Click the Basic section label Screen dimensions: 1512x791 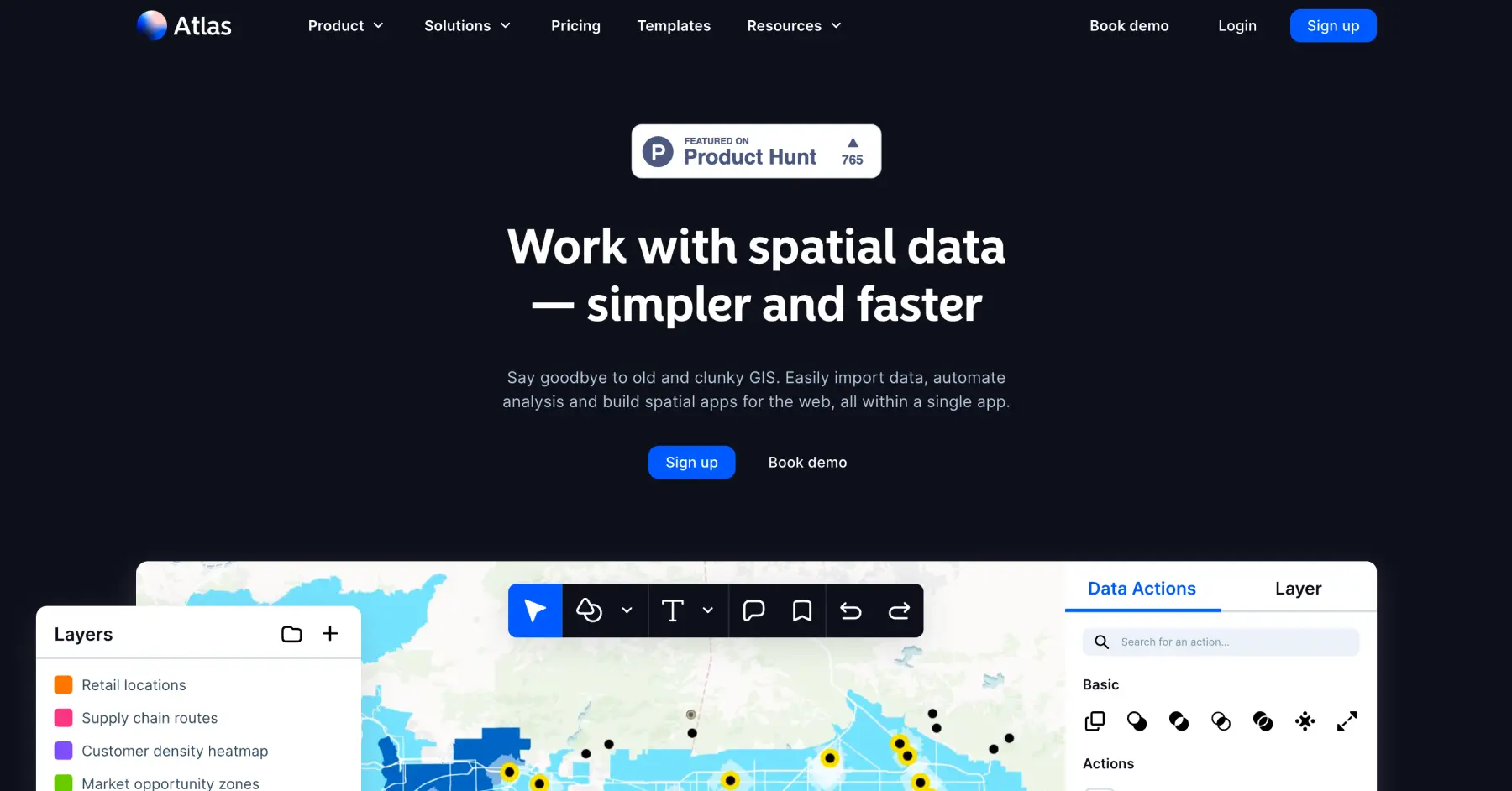tap(1100, 684)
